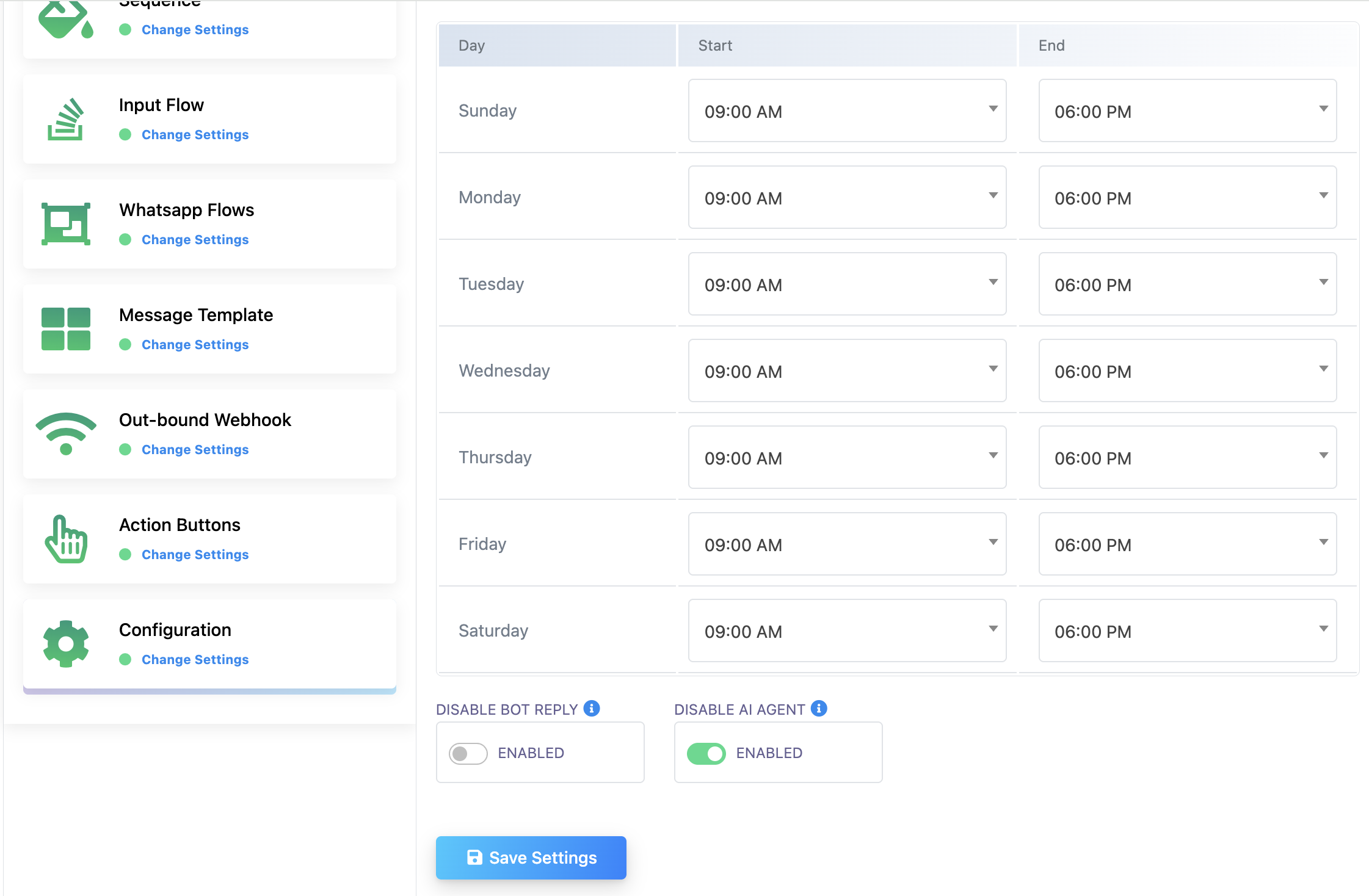Click the Whatsapp Flows frame icon
1369x896 pixels.
pyautogui.click(x=65, y=224)
